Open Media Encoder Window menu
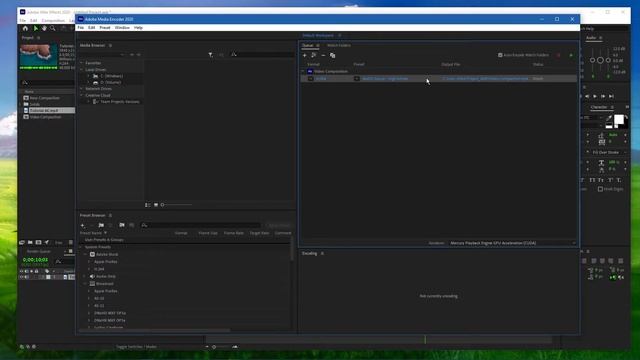 point(122,28)
